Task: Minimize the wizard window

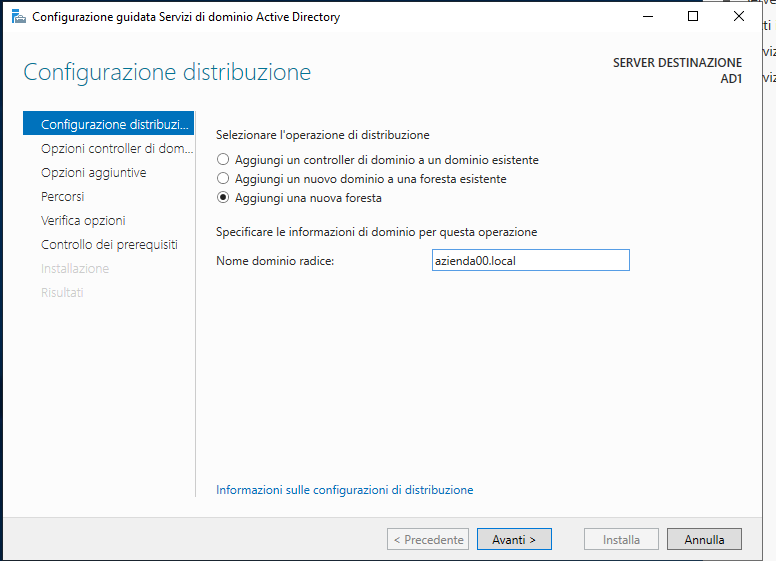Action: pyautogui.click(x=648, y=17)
